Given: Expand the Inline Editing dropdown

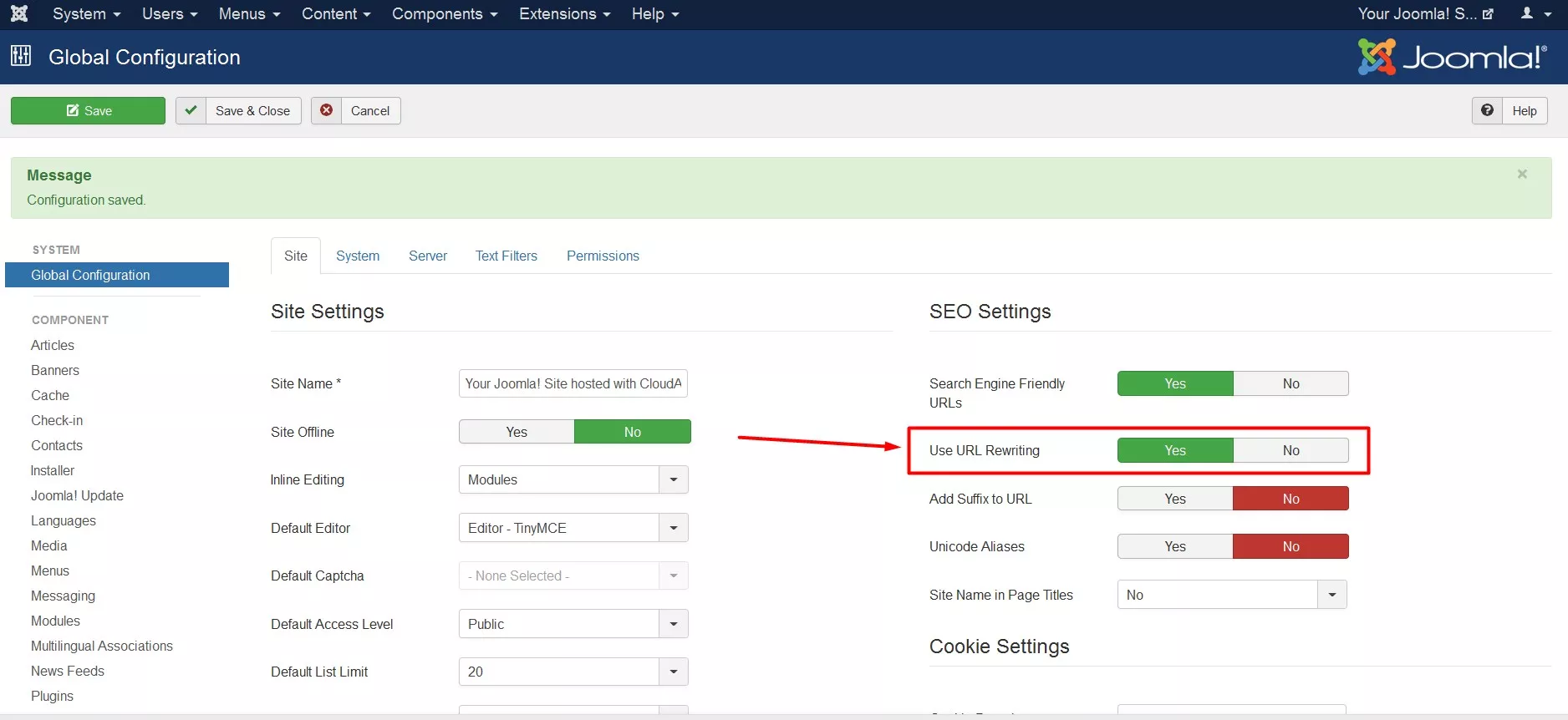Looking at the screenshot, I should [573, 479].
